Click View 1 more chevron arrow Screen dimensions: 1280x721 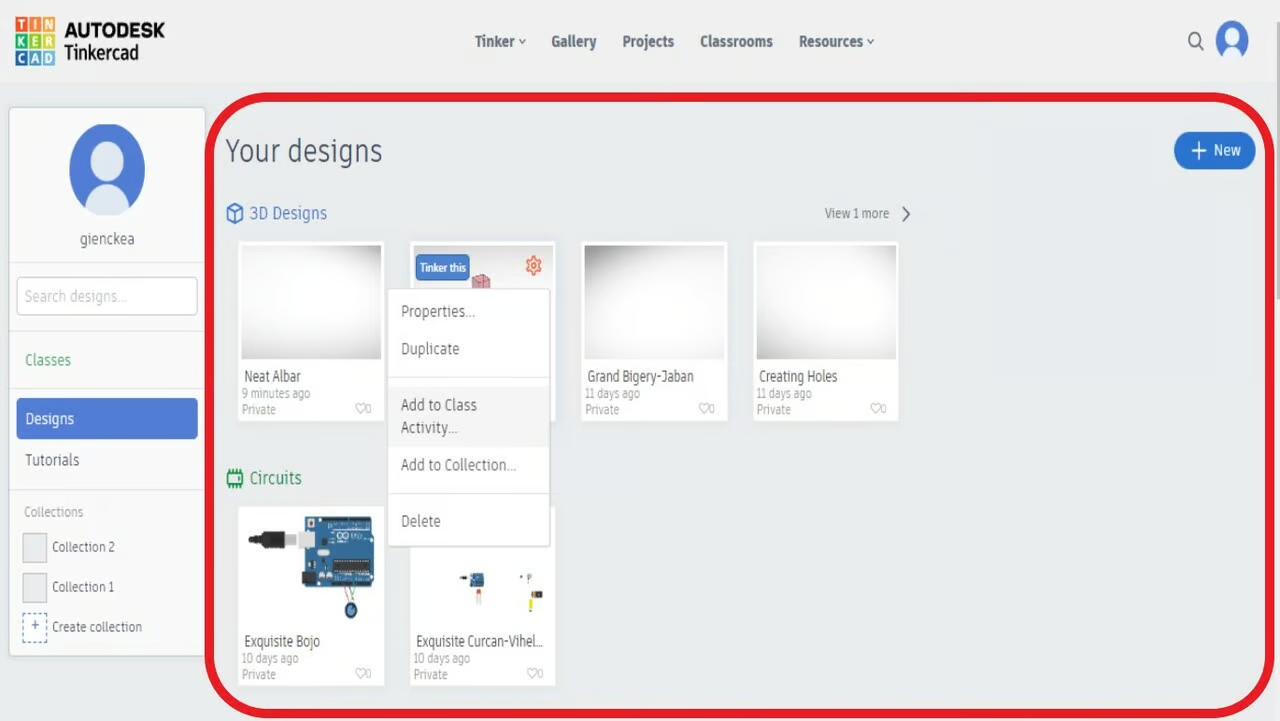pyautogui.click(x=906, y=214)
